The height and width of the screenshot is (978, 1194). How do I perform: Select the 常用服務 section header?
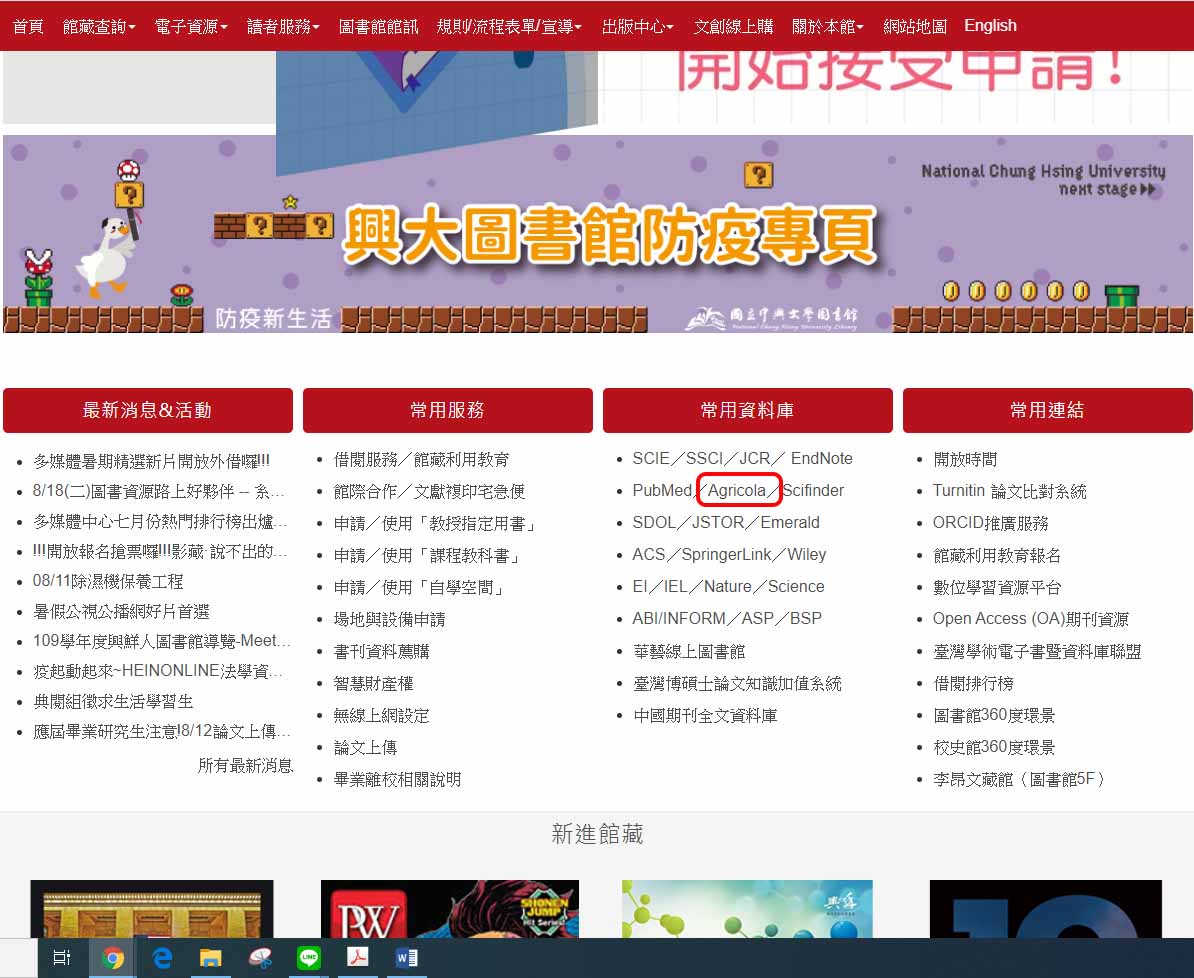[x=448, y=411]
